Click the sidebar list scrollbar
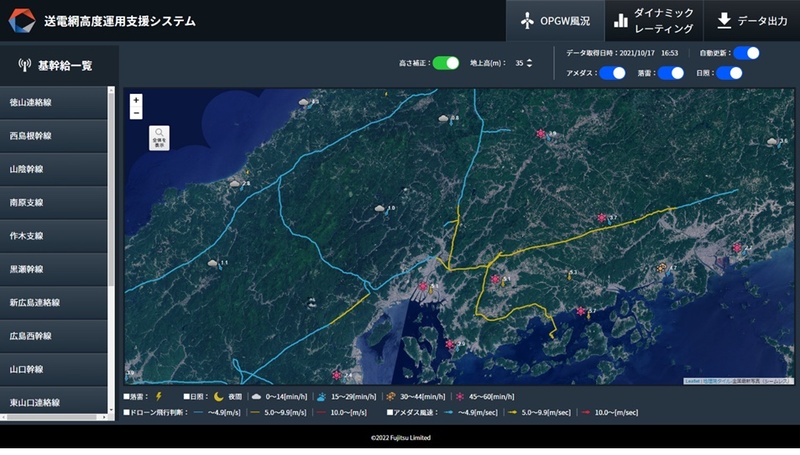 pos(112,250)
